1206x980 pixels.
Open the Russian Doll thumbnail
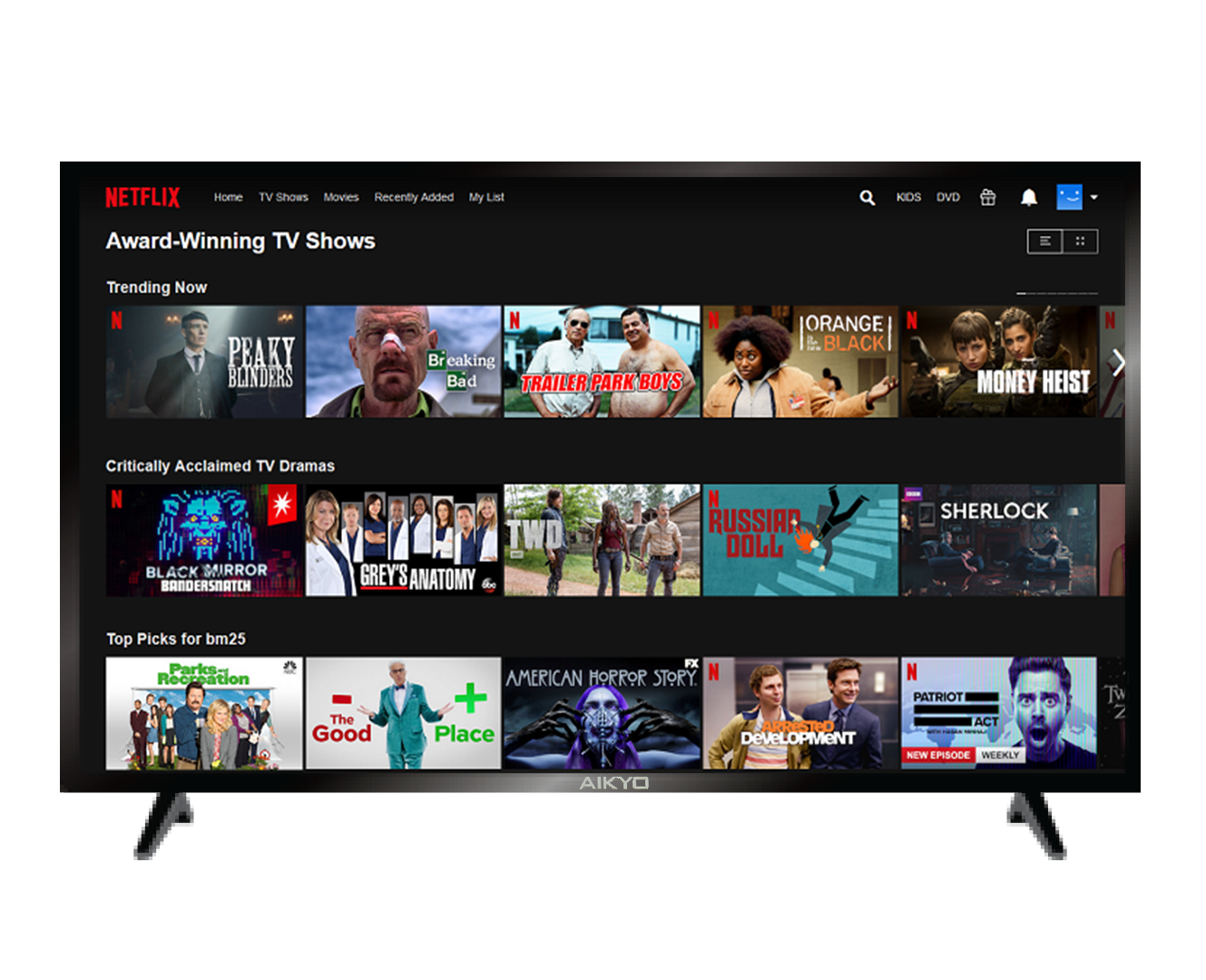point(800,540)
